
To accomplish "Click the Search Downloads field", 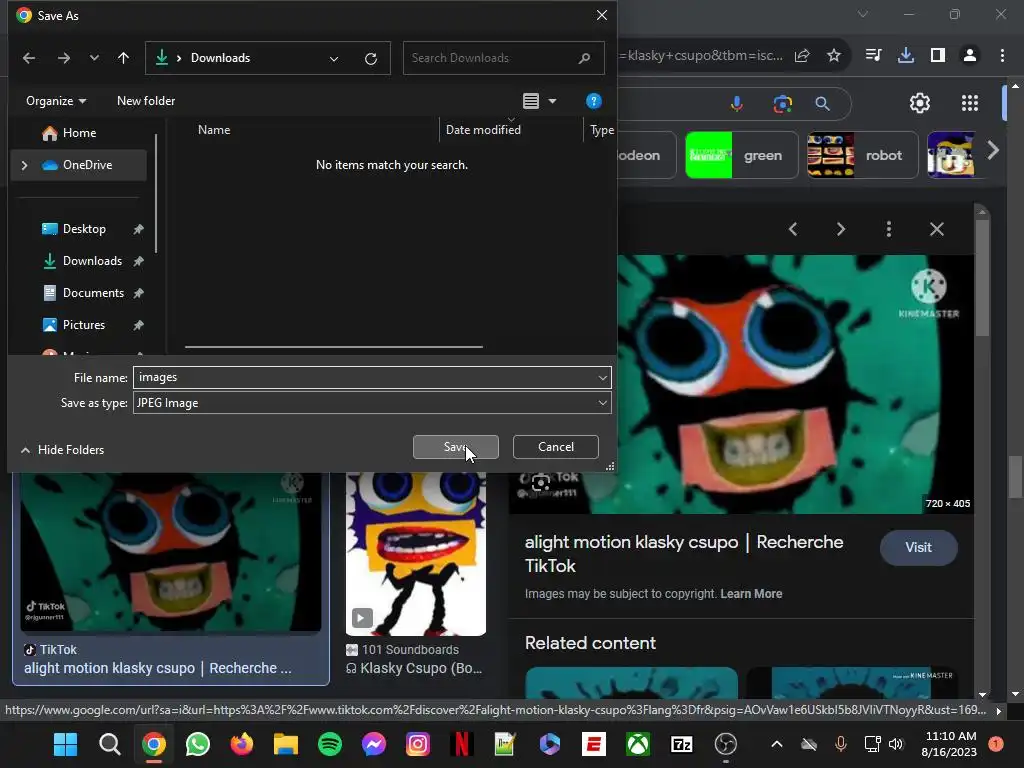I will click(503, 58).
